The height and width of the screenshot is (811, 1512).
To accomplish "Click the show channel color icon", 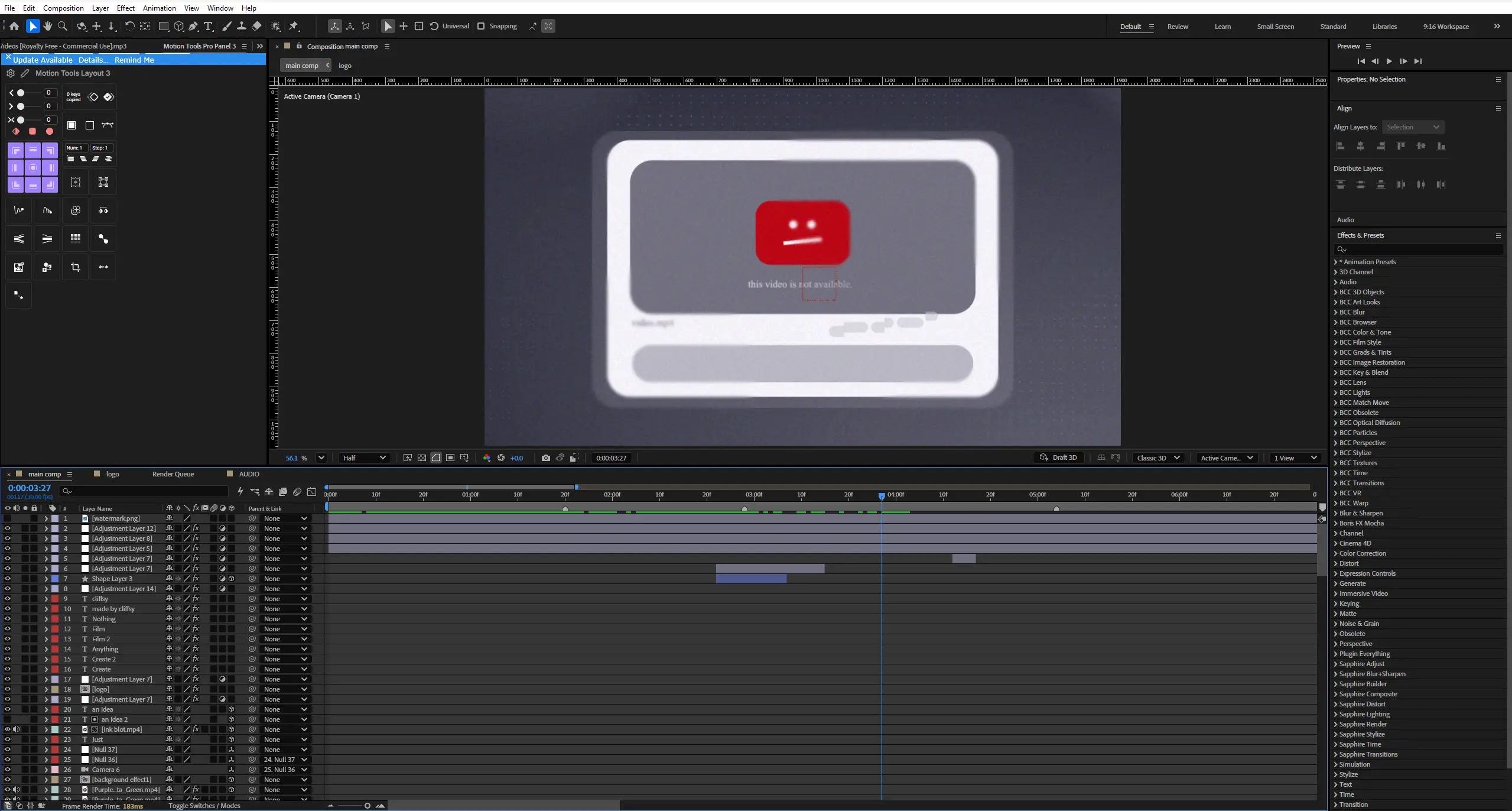I will click(x=487, y=458).
